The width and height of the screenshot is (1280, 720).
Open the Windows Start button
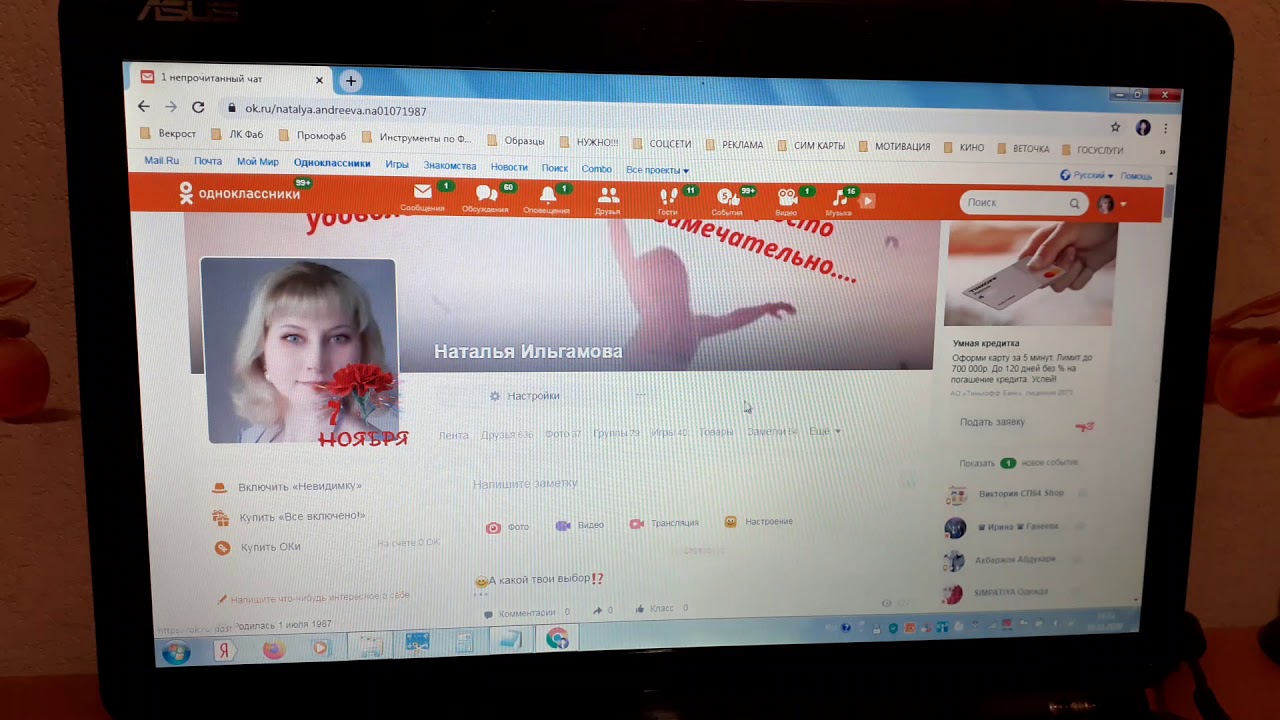coord(176,653)
